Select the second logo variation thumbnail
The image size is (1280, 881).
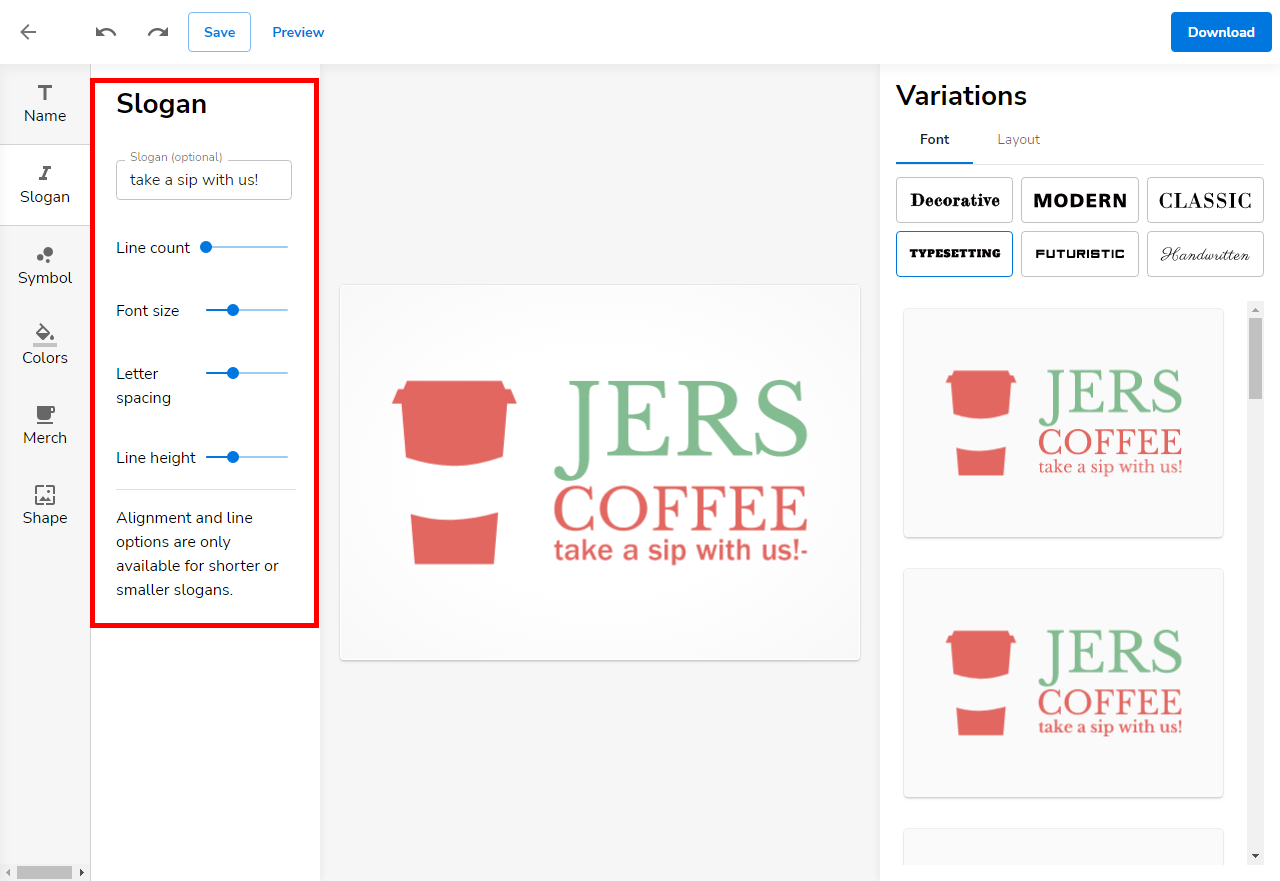click(x=1063, y=683)
